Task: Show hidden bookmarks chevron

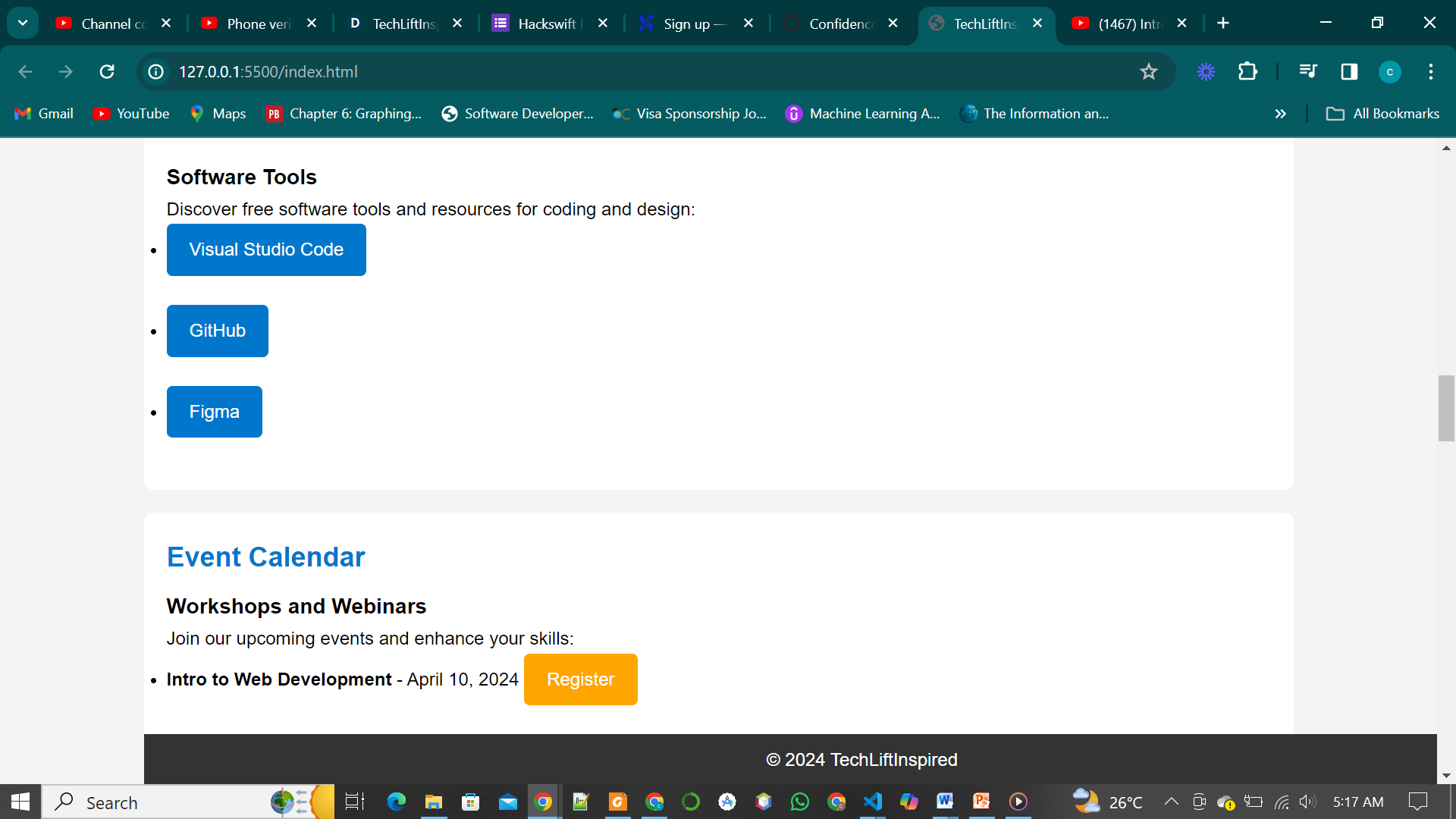Action: (x=1280, y=114)
